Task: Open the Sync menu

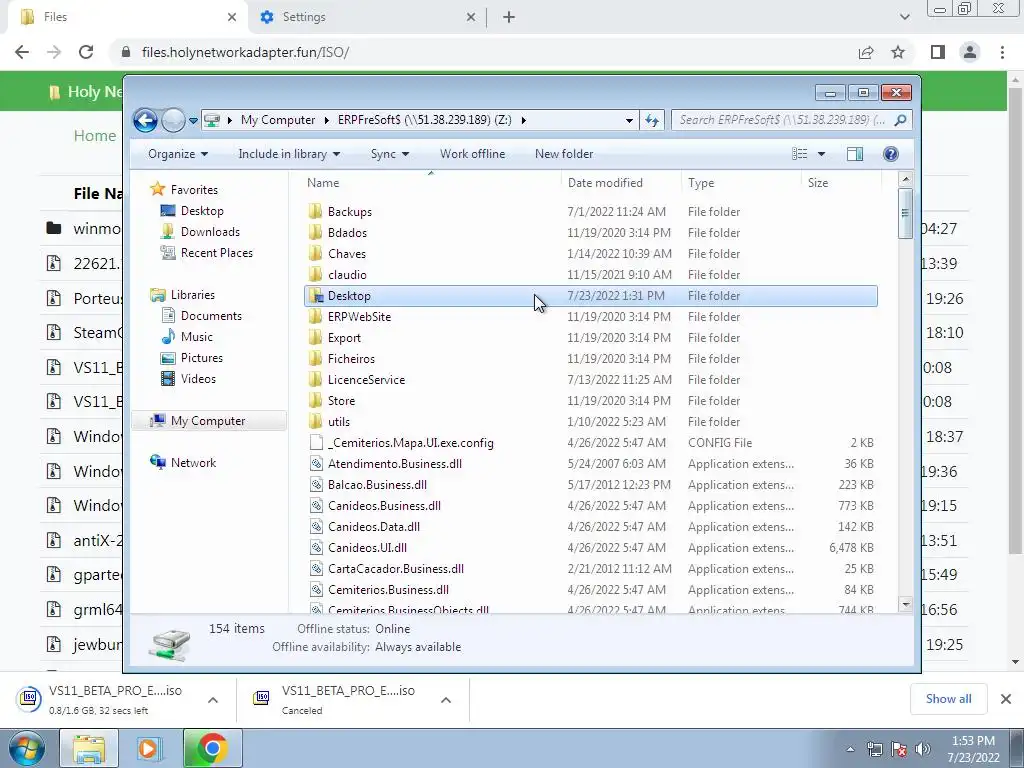Action: pyautogui.click(x=390, y=154)
